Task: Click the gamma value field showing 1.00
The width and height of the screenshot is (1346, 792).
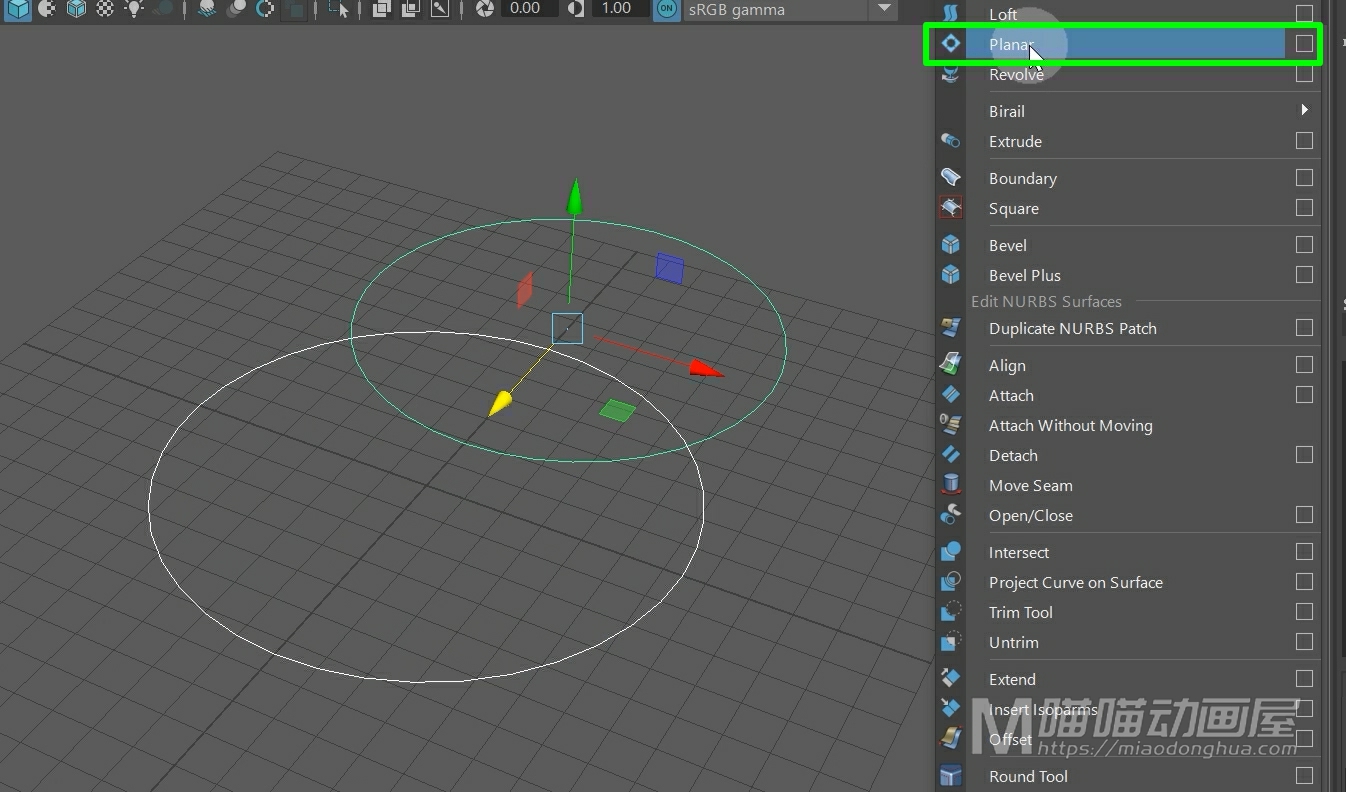Action: pos(619,8)
